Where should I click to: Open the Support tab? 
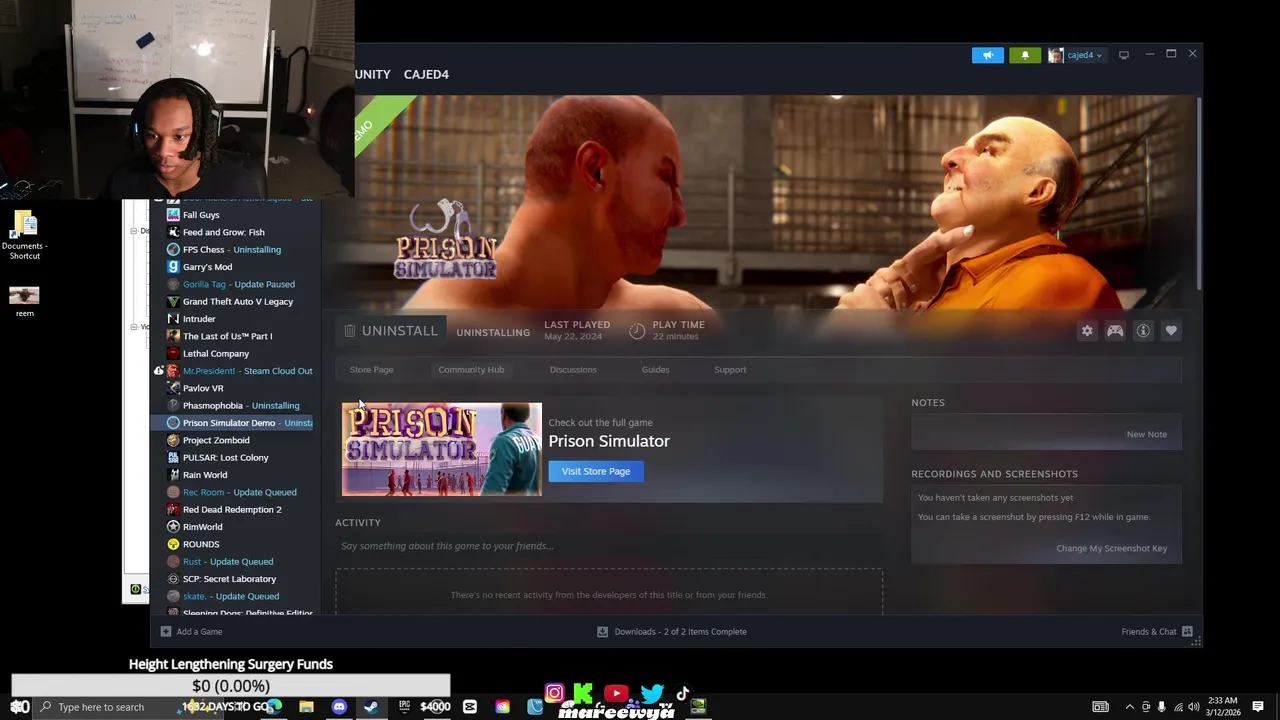tap(730, 370)
